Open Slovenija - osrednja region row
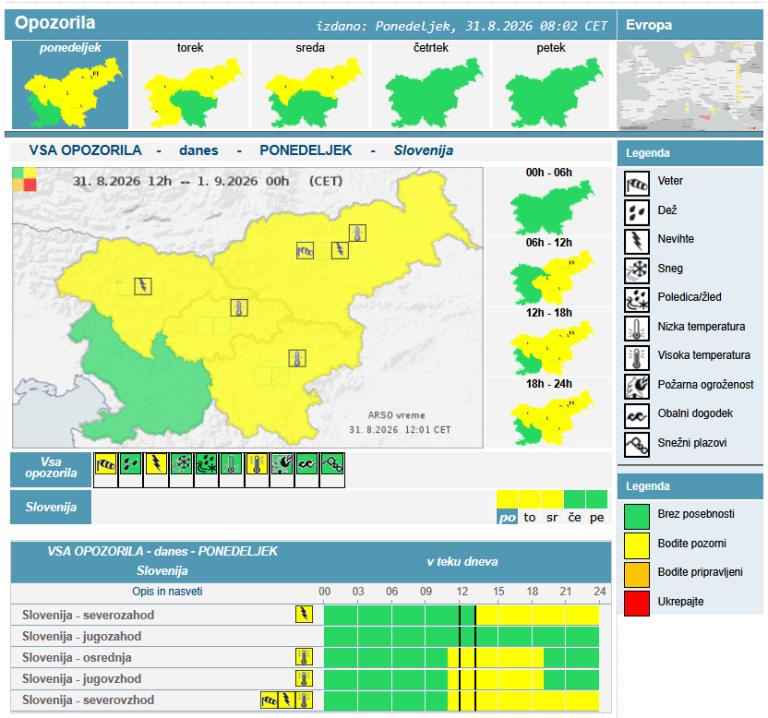The image size is (768, 718). (311, 657)
